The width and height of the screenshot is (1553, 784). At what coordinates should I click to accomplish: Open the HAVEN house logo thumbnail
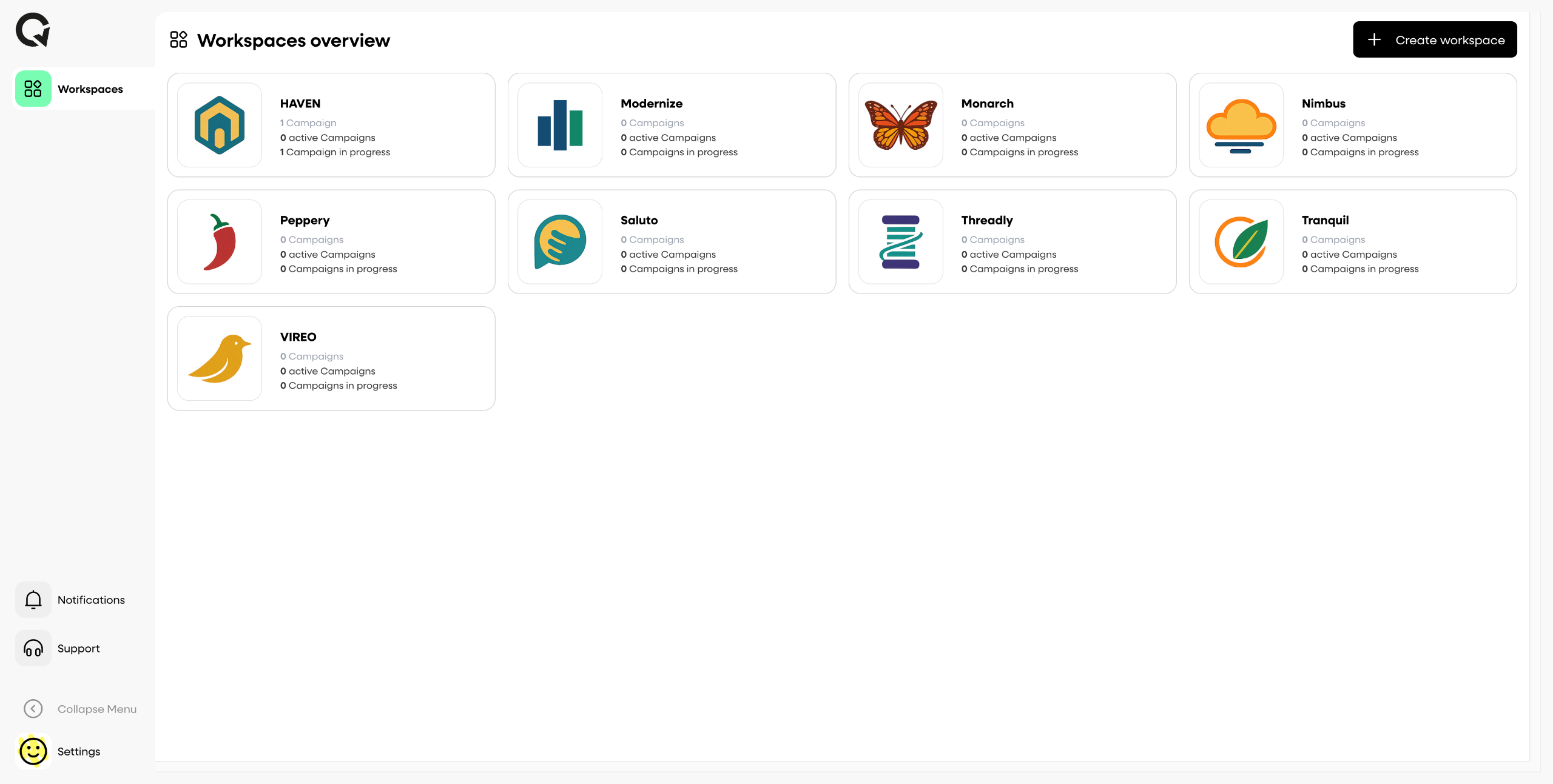click(x=220, y=125)
